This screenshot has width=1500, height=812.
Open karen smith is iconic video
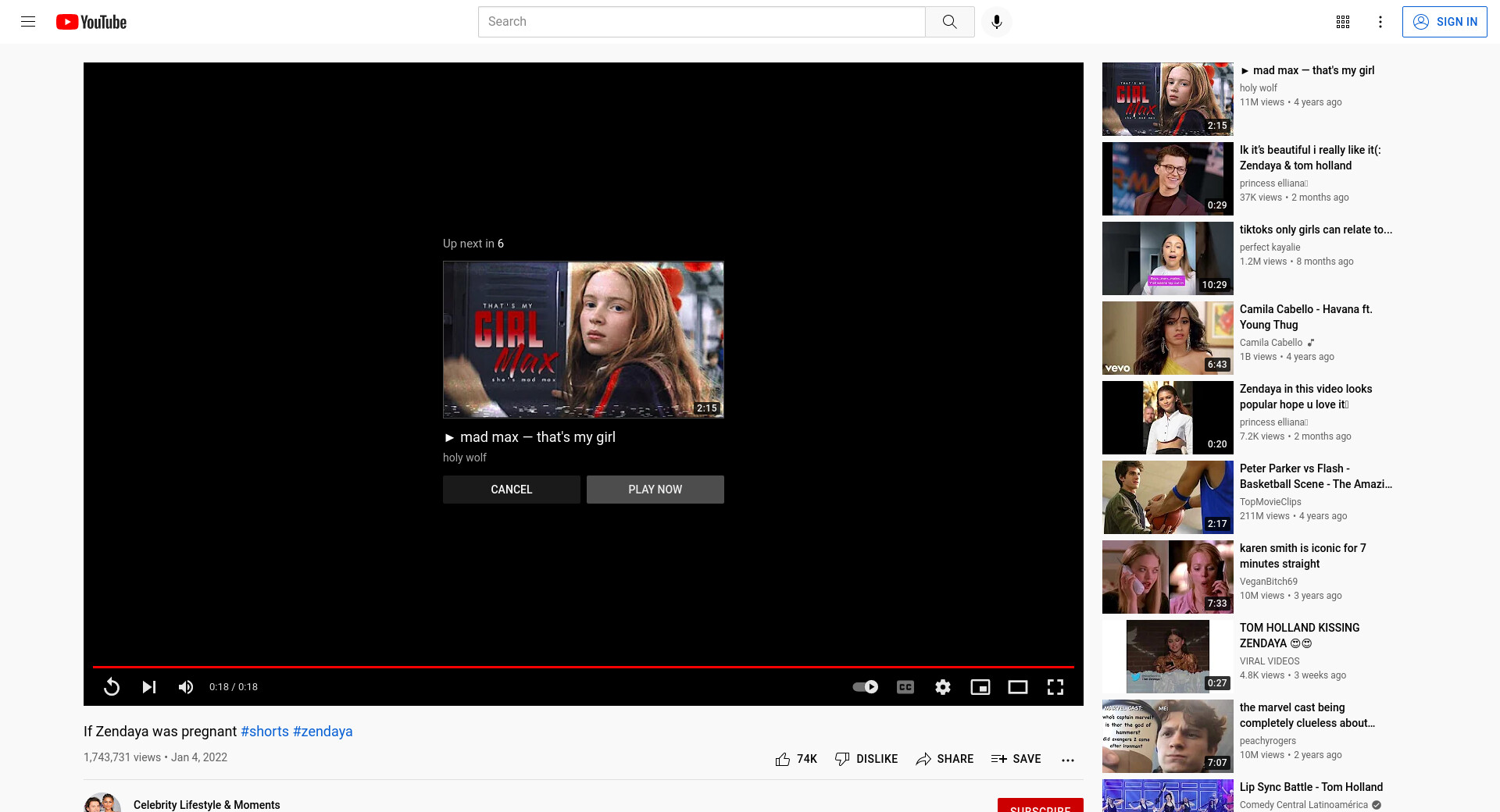tap(1302, 556)
